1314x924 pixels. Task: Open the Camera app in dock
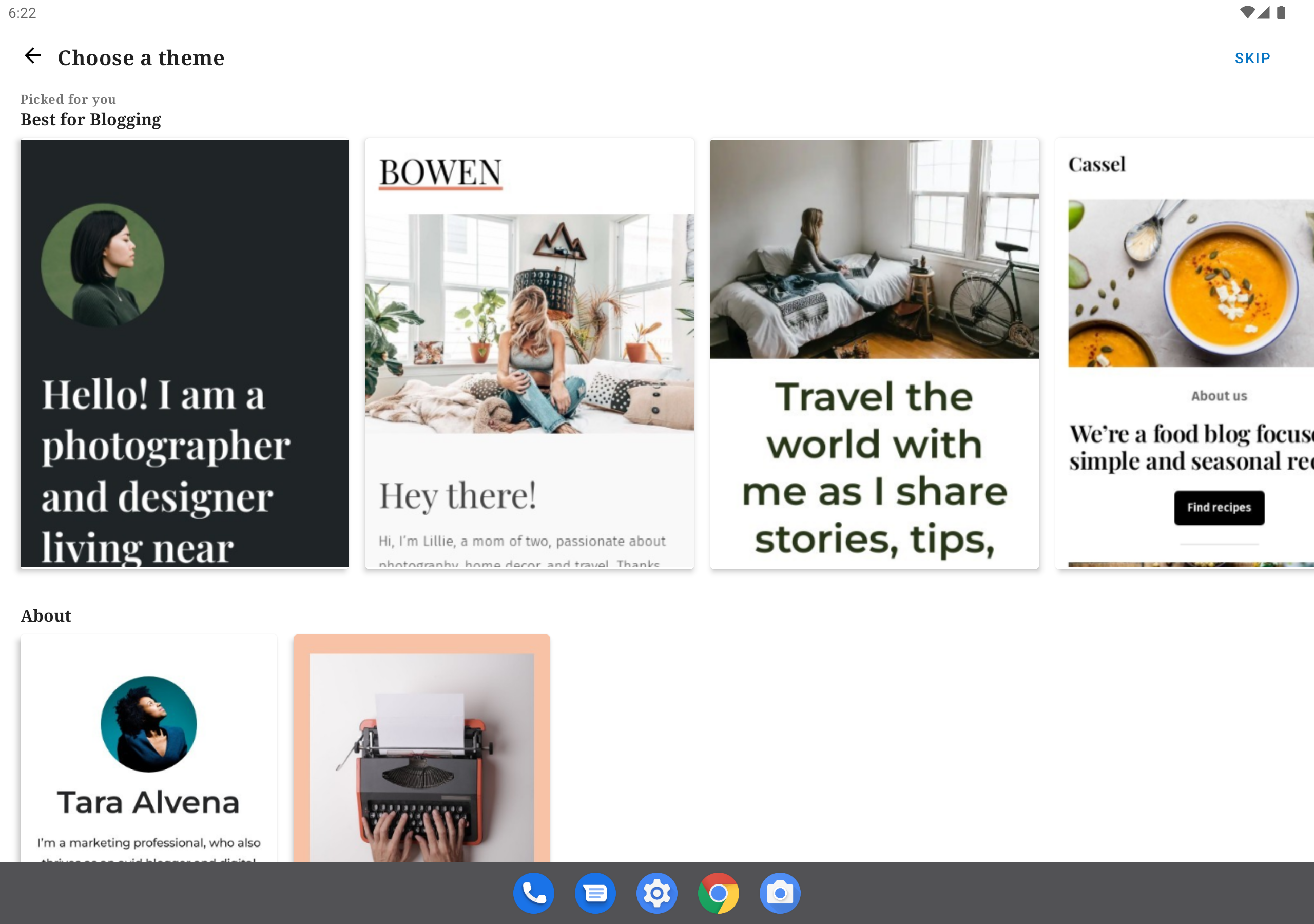click(x=780, y=893)
